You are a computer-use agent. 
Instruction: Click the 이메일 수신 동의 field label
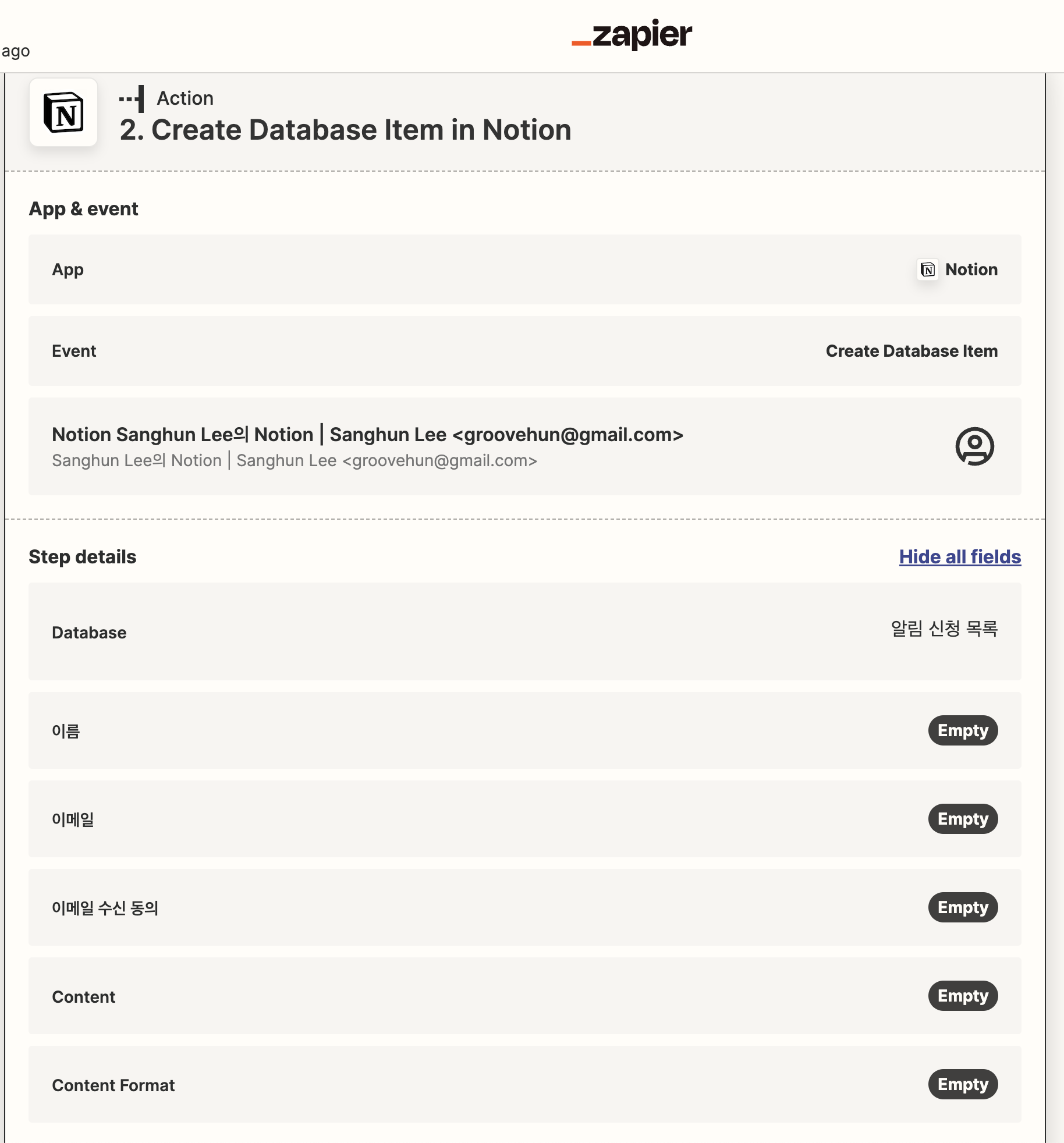[x=105, y=908]
